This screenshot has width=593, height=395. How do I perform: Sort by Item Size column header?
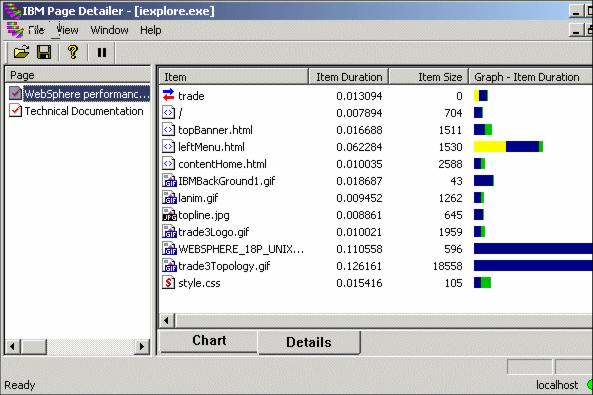(x=429, y=77)
